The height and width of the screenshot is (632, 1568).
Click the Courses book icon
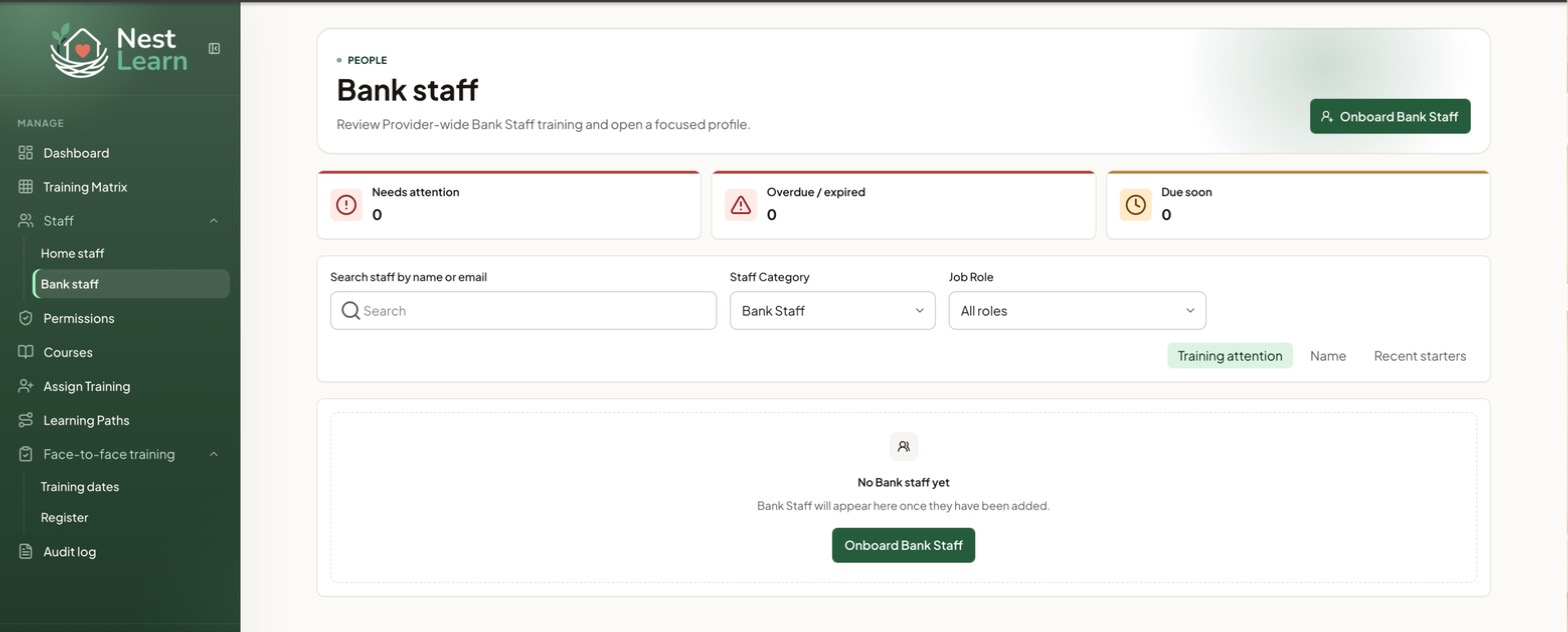26,352
